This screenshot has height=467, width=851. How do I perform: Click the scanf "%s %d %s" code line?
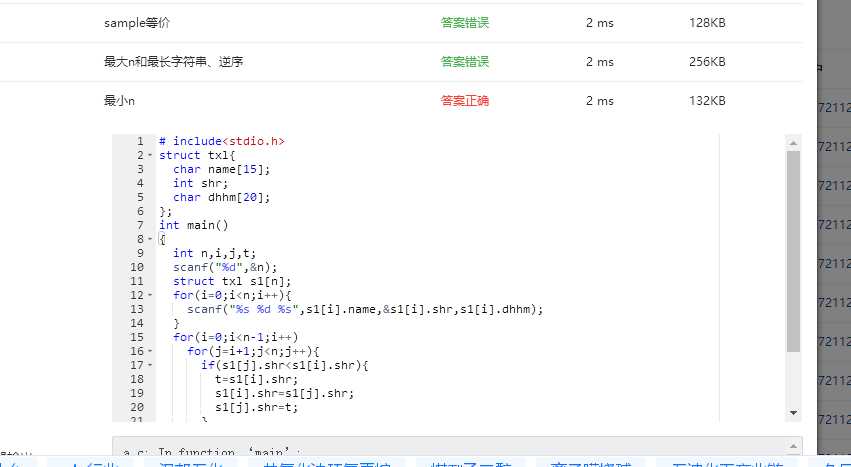(x=365, y=310)
